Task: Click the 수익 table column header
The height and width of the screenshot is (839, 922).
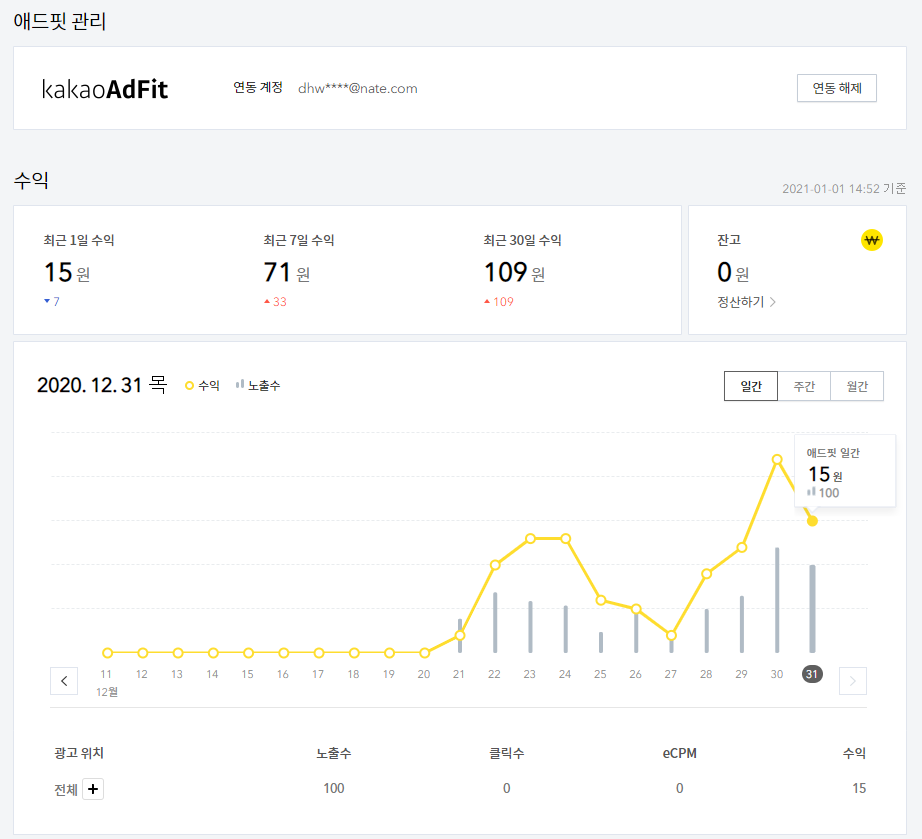Action: (854, 753)
